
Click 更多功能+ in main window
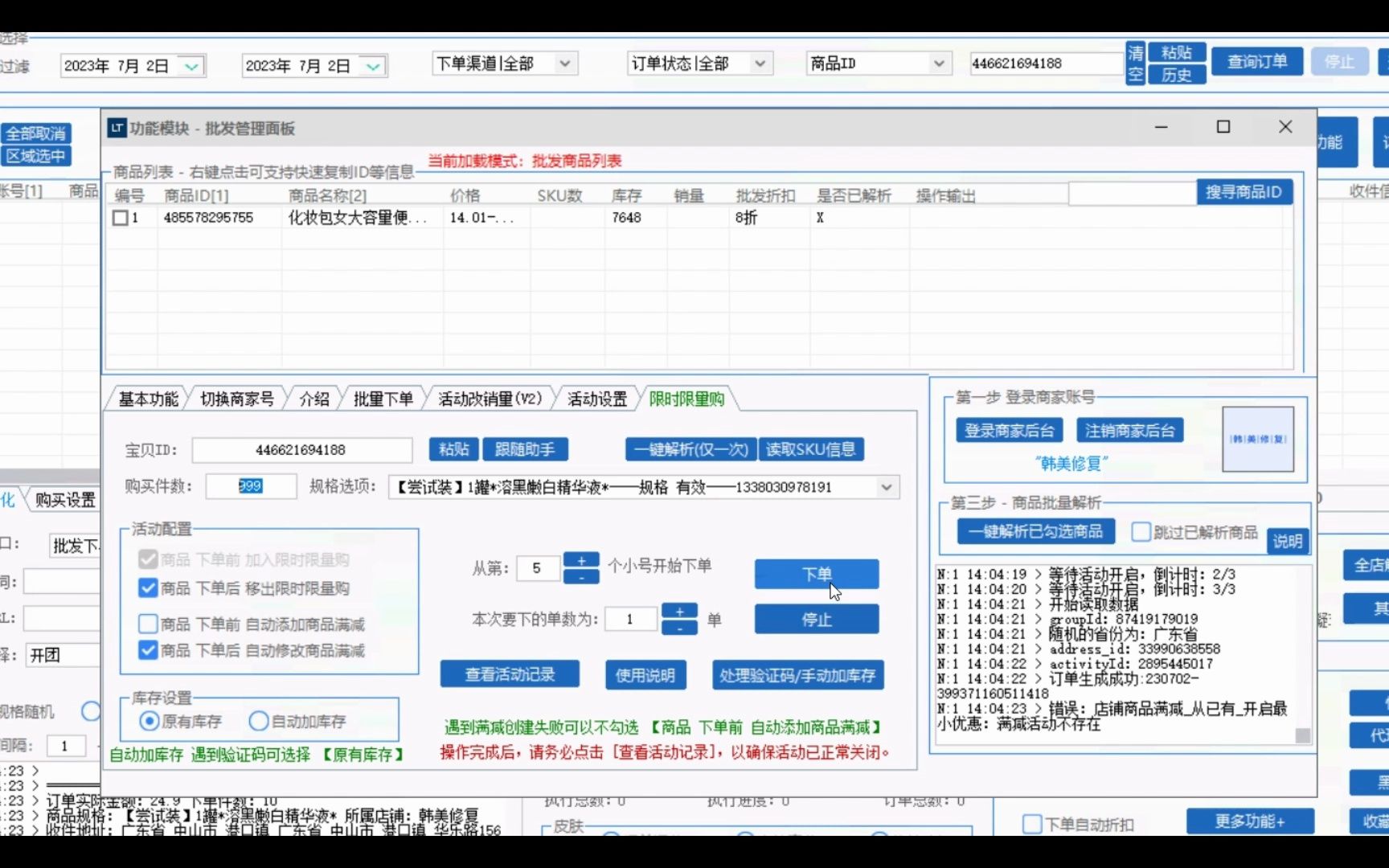tap(1250, 821)
